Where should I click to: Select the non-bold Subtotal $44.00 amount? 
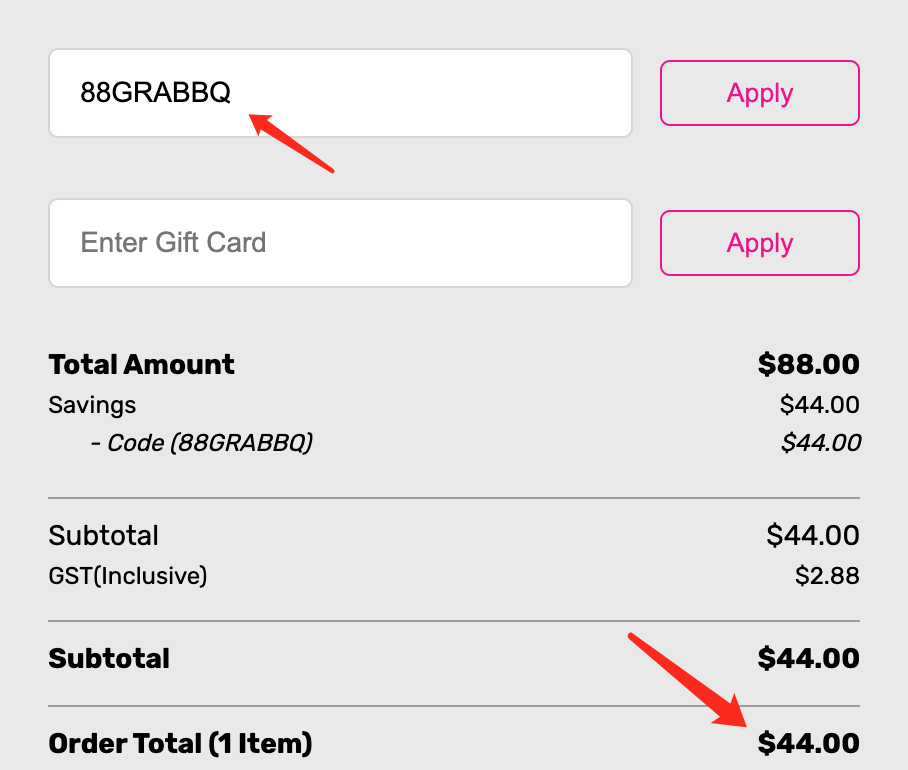[812, 536]
